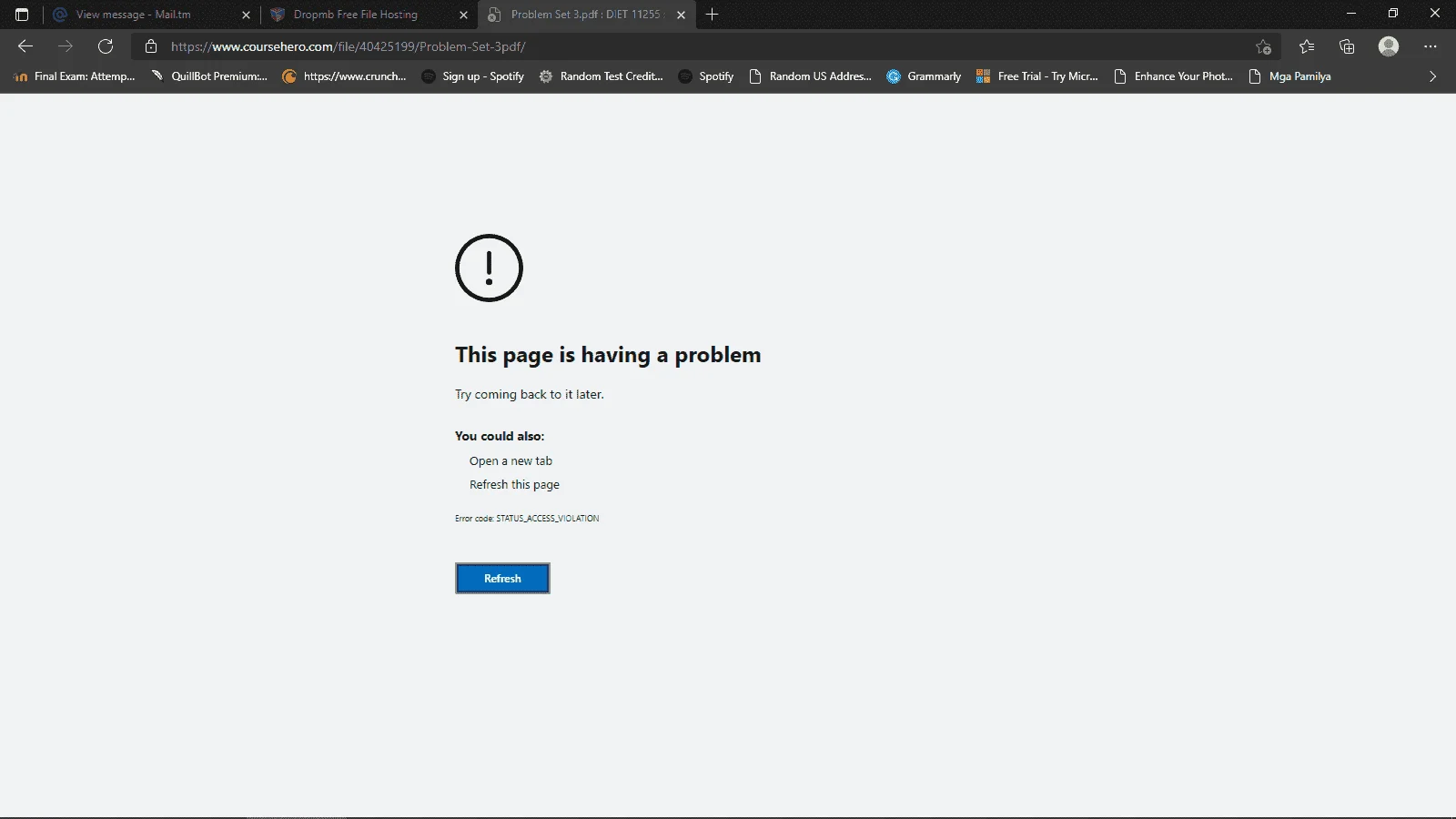Reload page with the toolbar refresh icon
Viewport: 1456px width, 819px height.
[106, 46]
